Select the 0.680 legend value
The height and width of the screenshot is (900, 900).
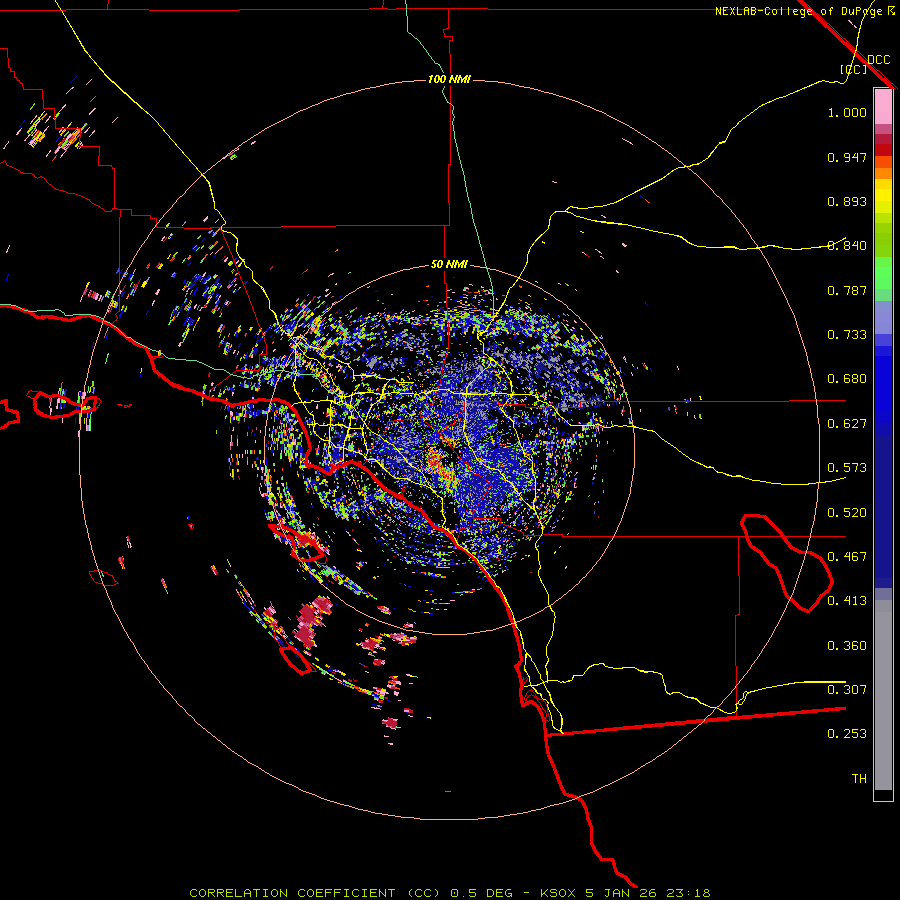pos(847,379)
